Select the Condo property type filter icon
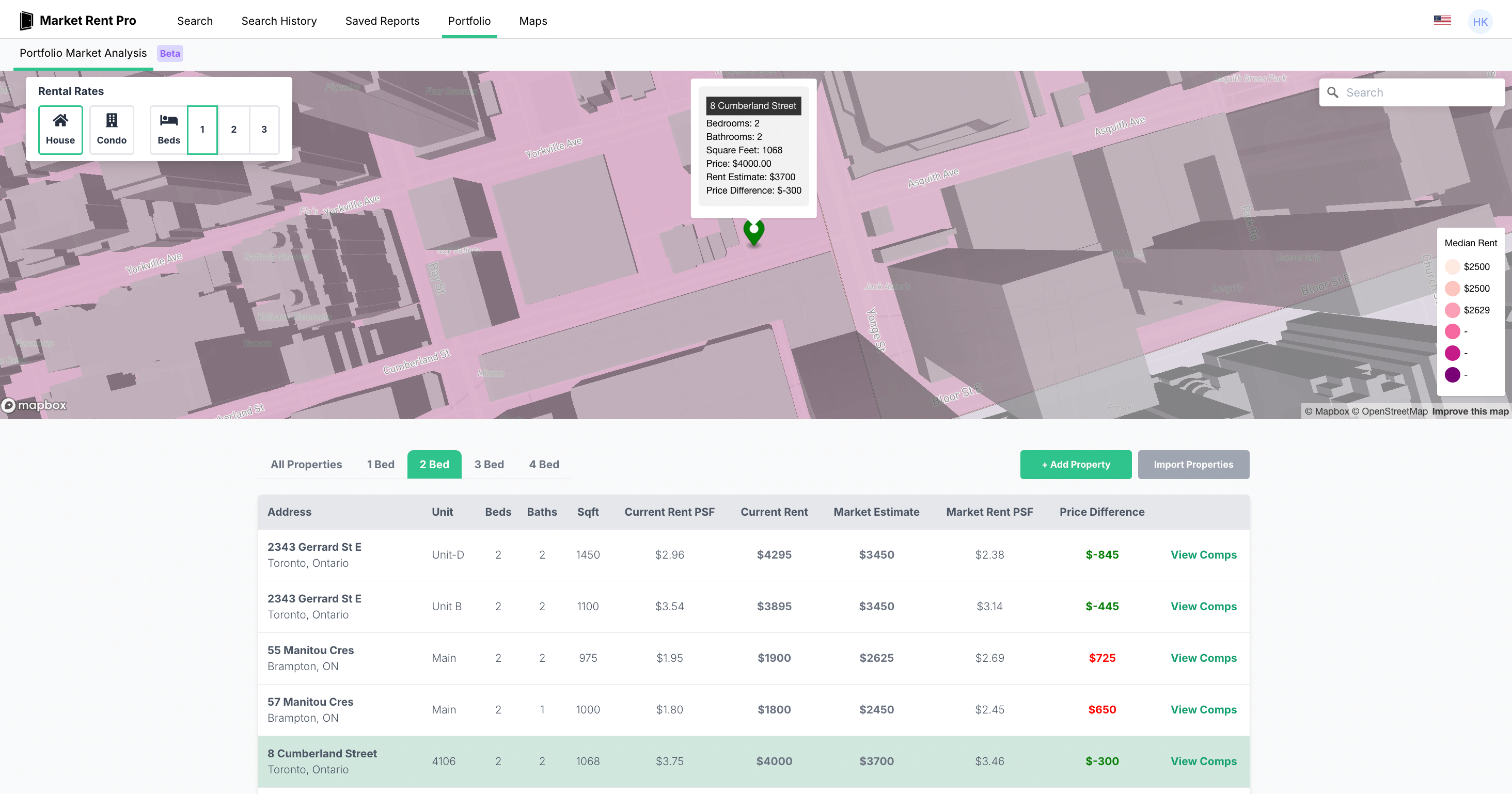The width and height of the screenshot is (1512, 794). click(x=112, y=121)
